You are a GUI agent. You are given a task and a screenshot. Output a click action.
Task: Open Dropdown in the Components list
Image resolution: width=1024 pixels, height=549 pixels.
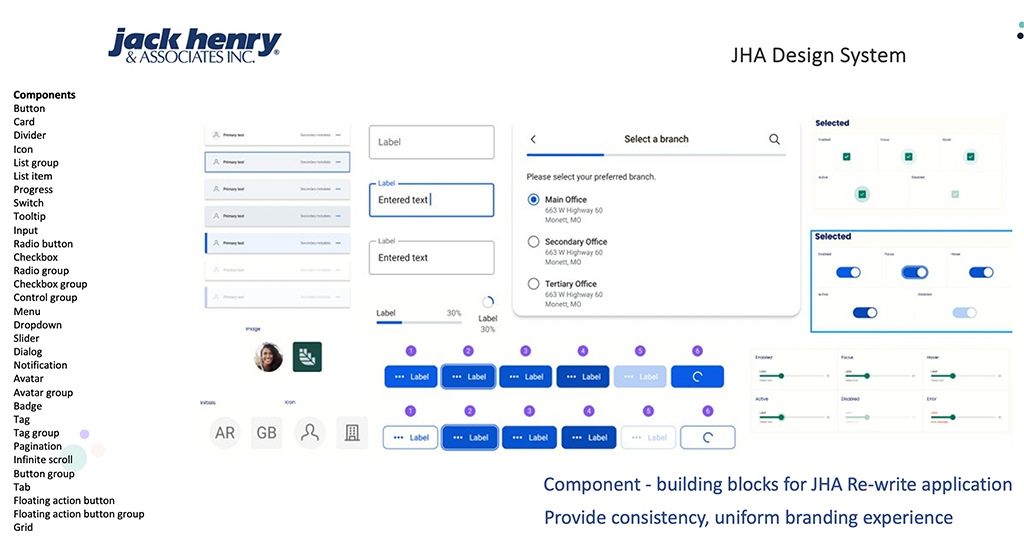pos(38,325)
